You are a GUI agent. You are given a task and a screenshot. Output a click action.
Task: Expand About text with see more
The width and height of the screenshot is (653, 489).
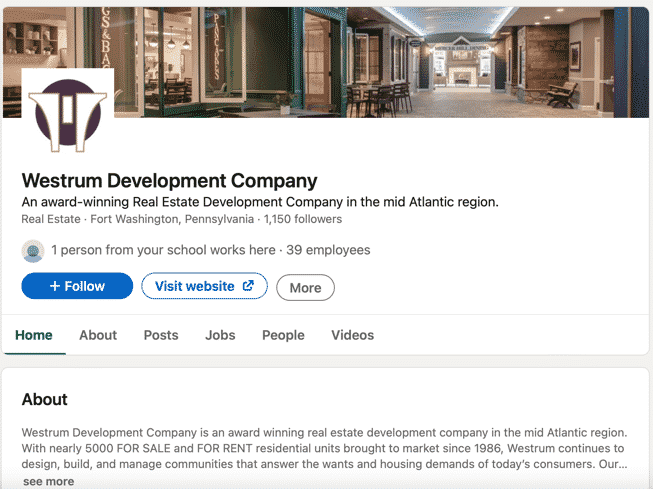pyautogui.click(x=49, y=482)
